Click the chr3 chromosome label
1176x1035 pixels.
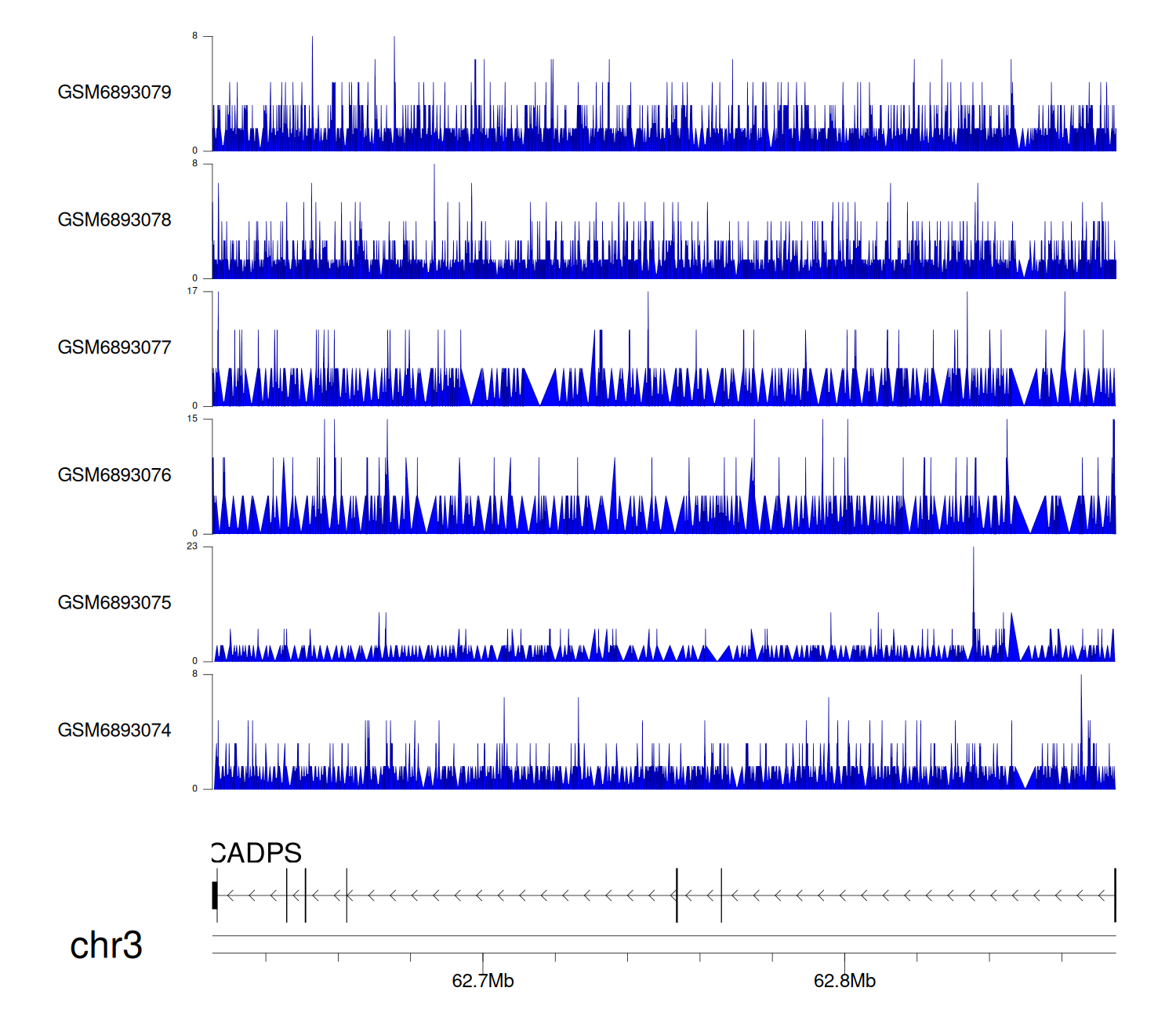(106, 946)
